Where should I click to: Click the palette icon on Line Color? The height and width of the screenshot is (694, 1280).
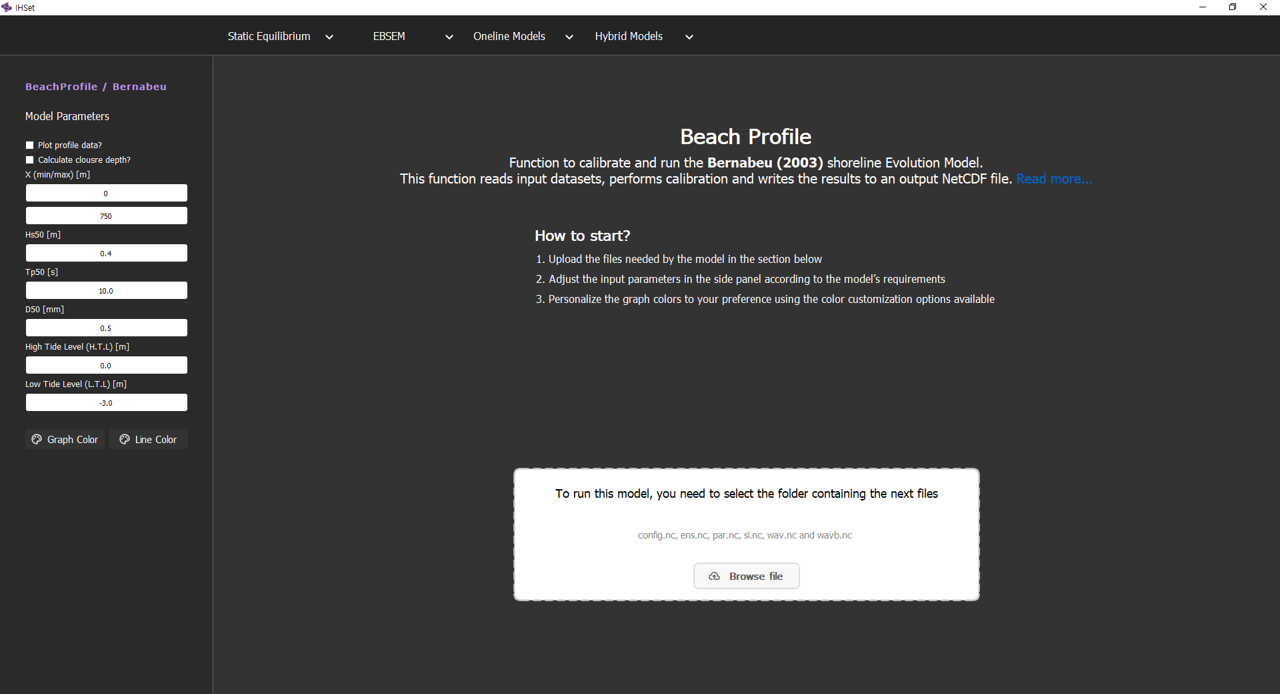[125, 439]
